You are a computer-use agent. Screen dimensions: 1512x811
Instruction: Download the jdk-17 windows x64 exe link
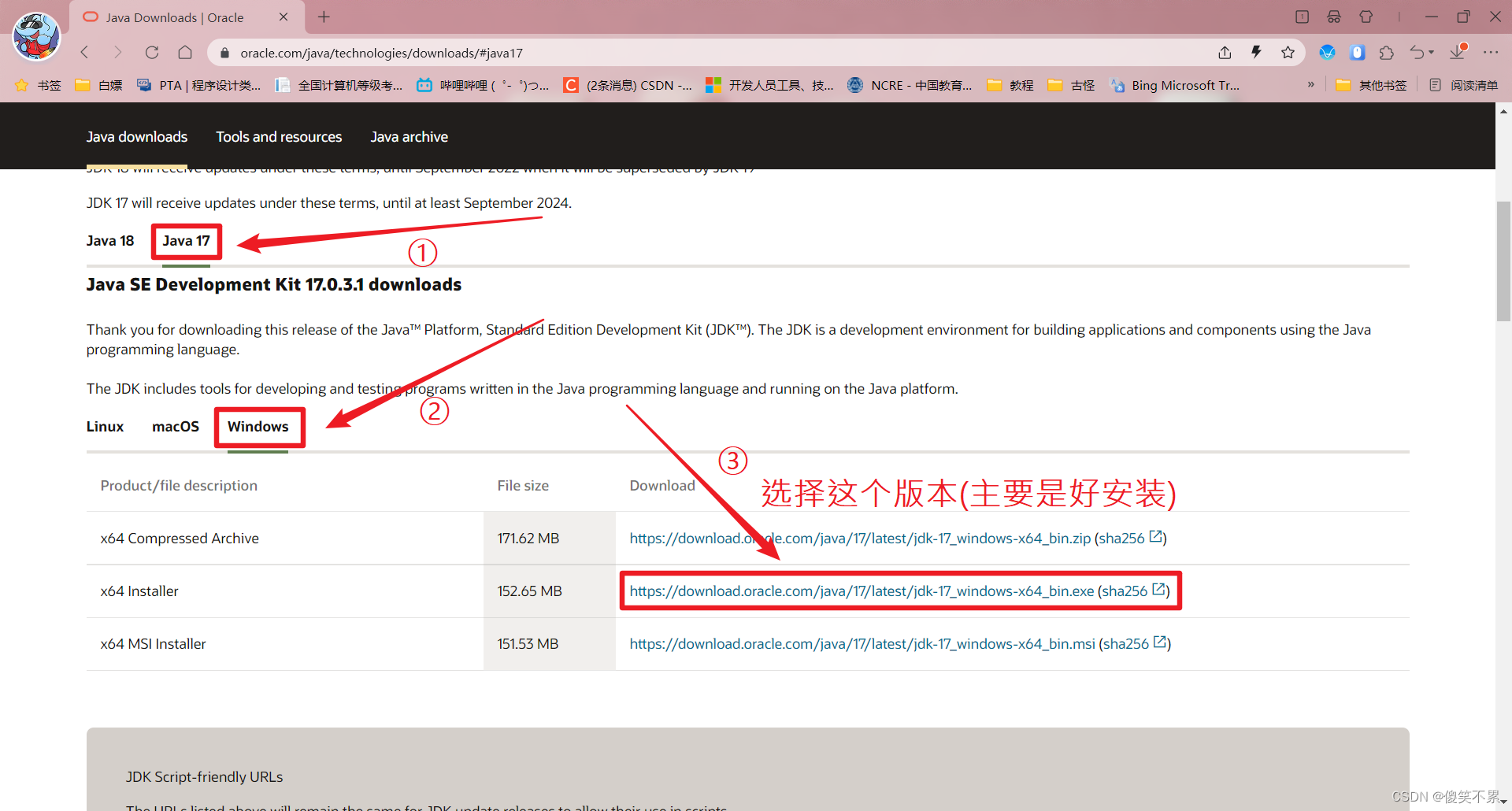tap(862, 591)
